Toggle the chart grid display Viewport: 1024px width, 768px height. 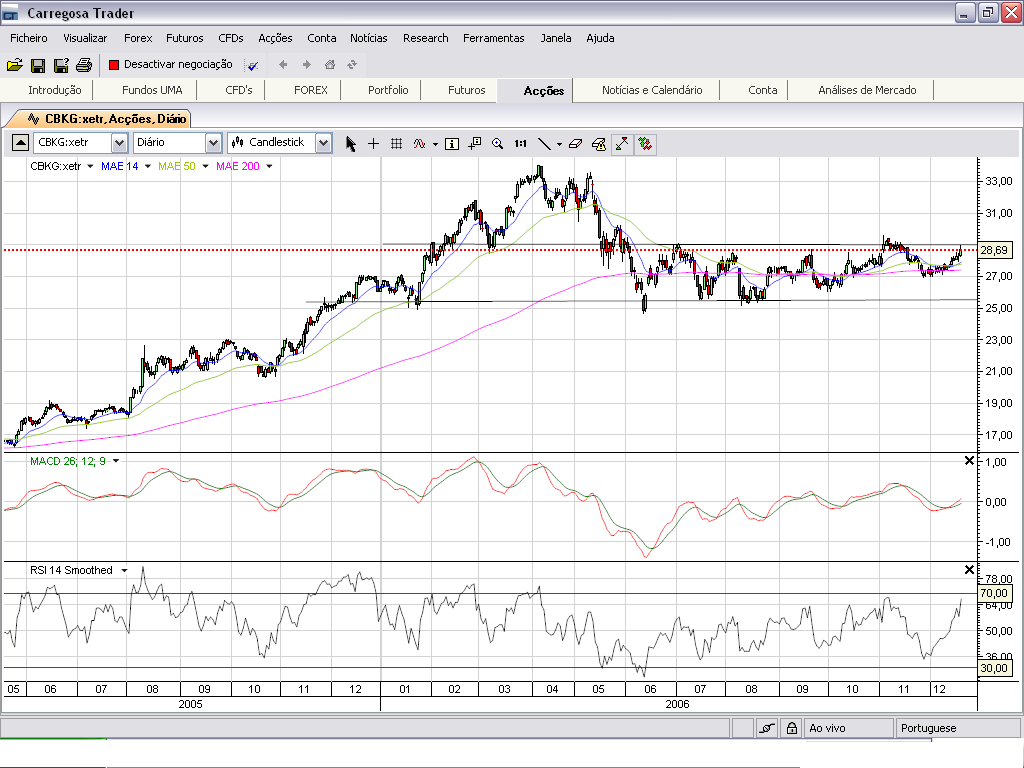[396, 143]
